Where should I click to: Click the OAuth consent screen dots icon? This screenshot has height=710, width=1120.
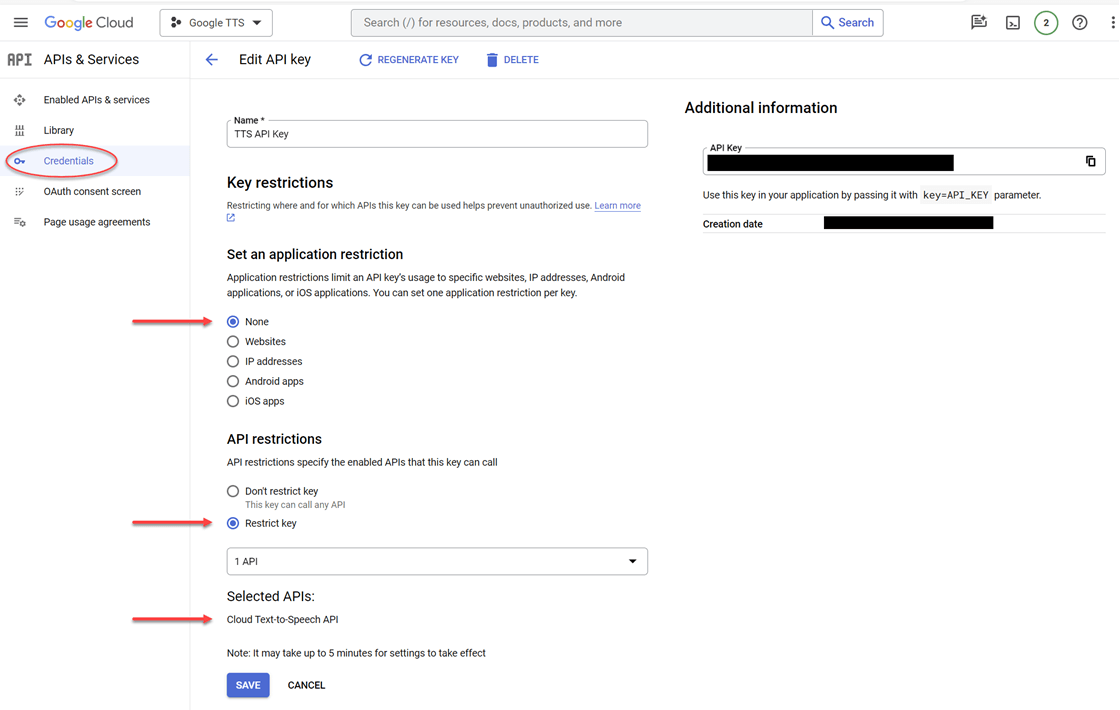click(19, 191)
